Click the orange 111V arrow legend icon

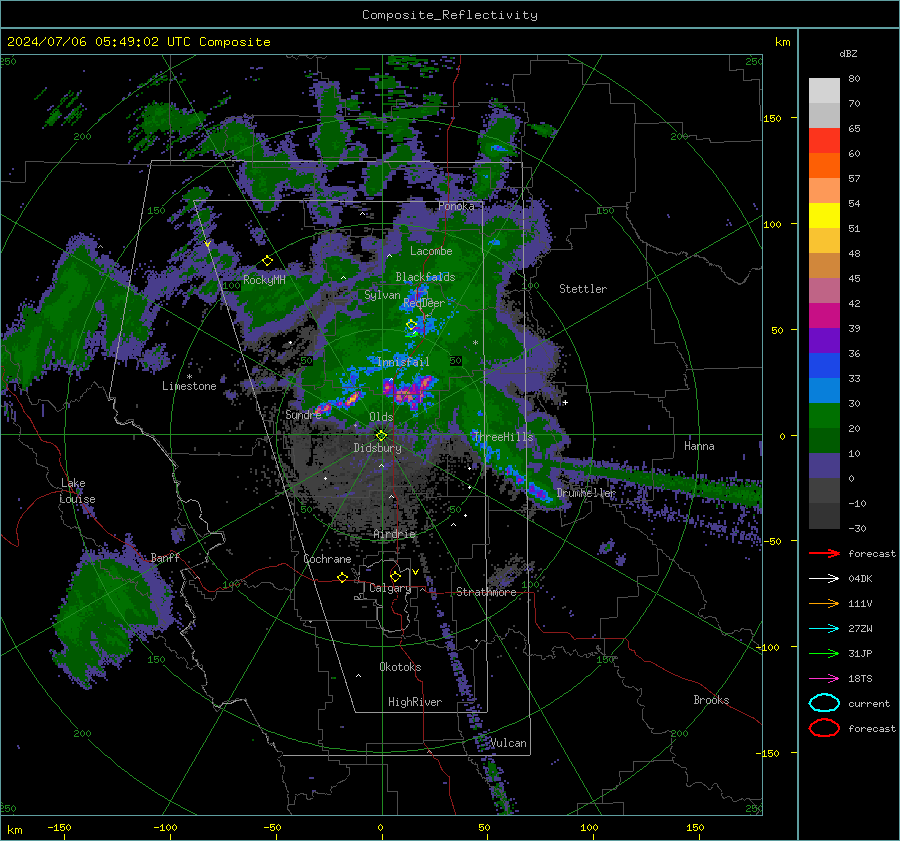coord(824,603)
